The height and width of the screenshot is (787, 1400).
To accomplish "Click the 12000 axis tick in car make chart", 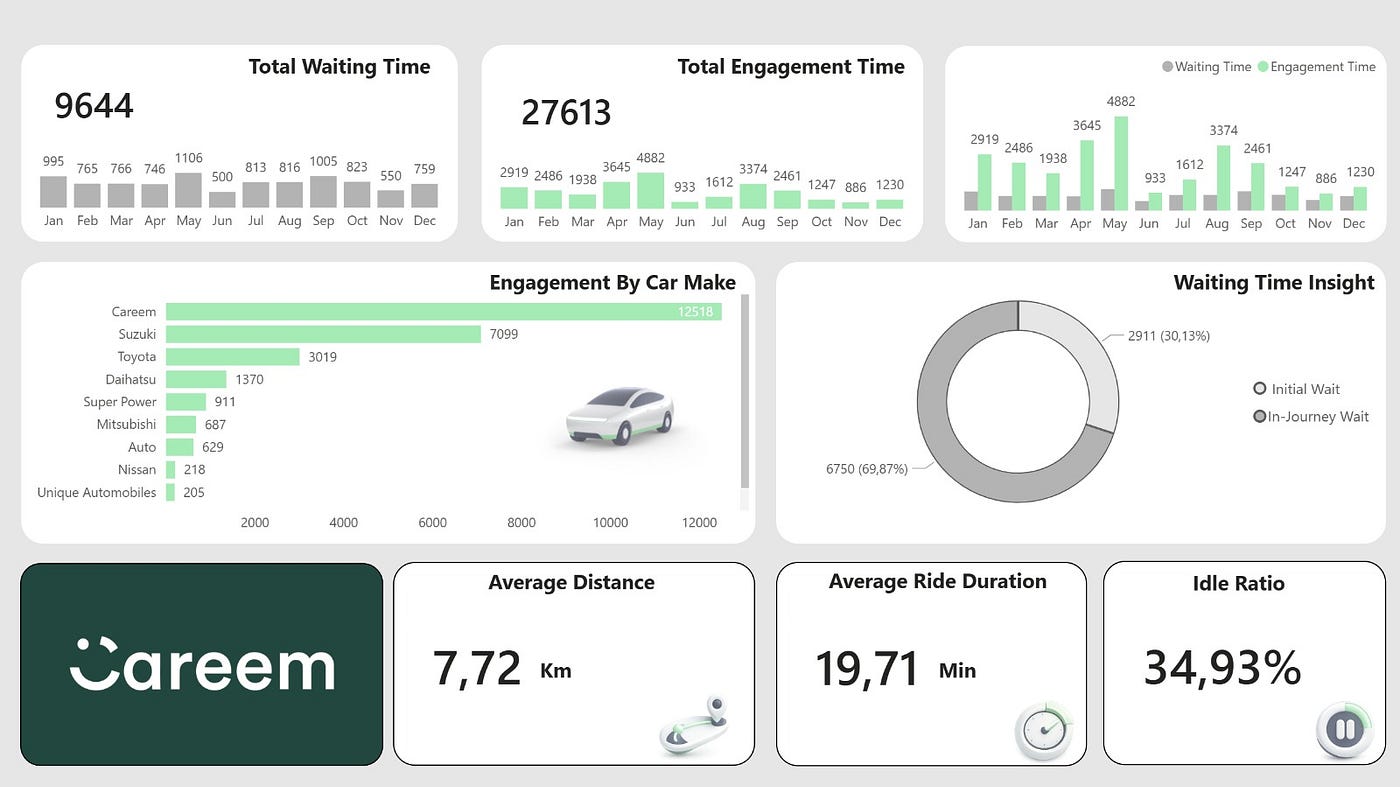I will coord(699,523).
